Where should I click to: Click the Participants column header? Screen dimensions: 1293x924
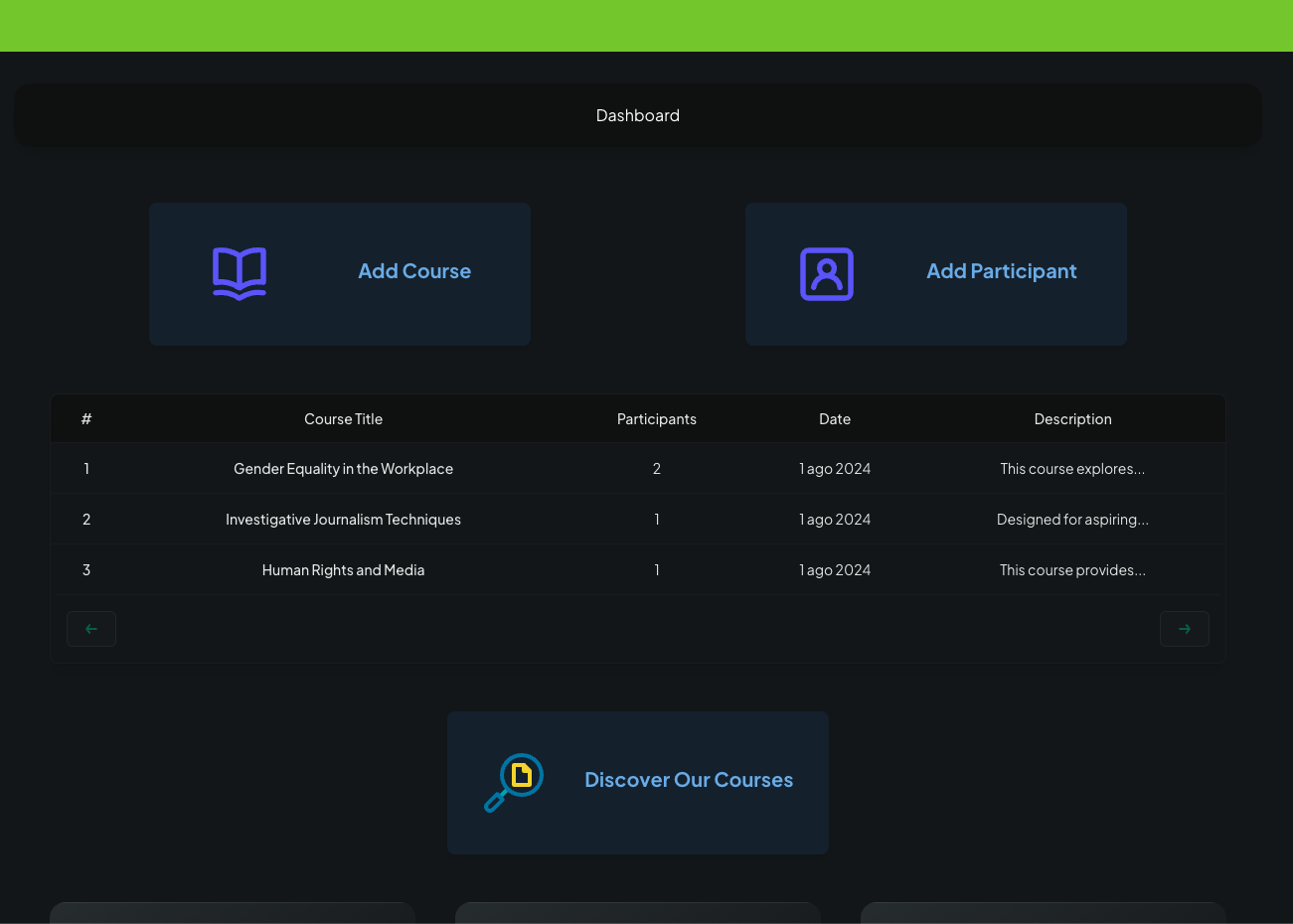656,418
